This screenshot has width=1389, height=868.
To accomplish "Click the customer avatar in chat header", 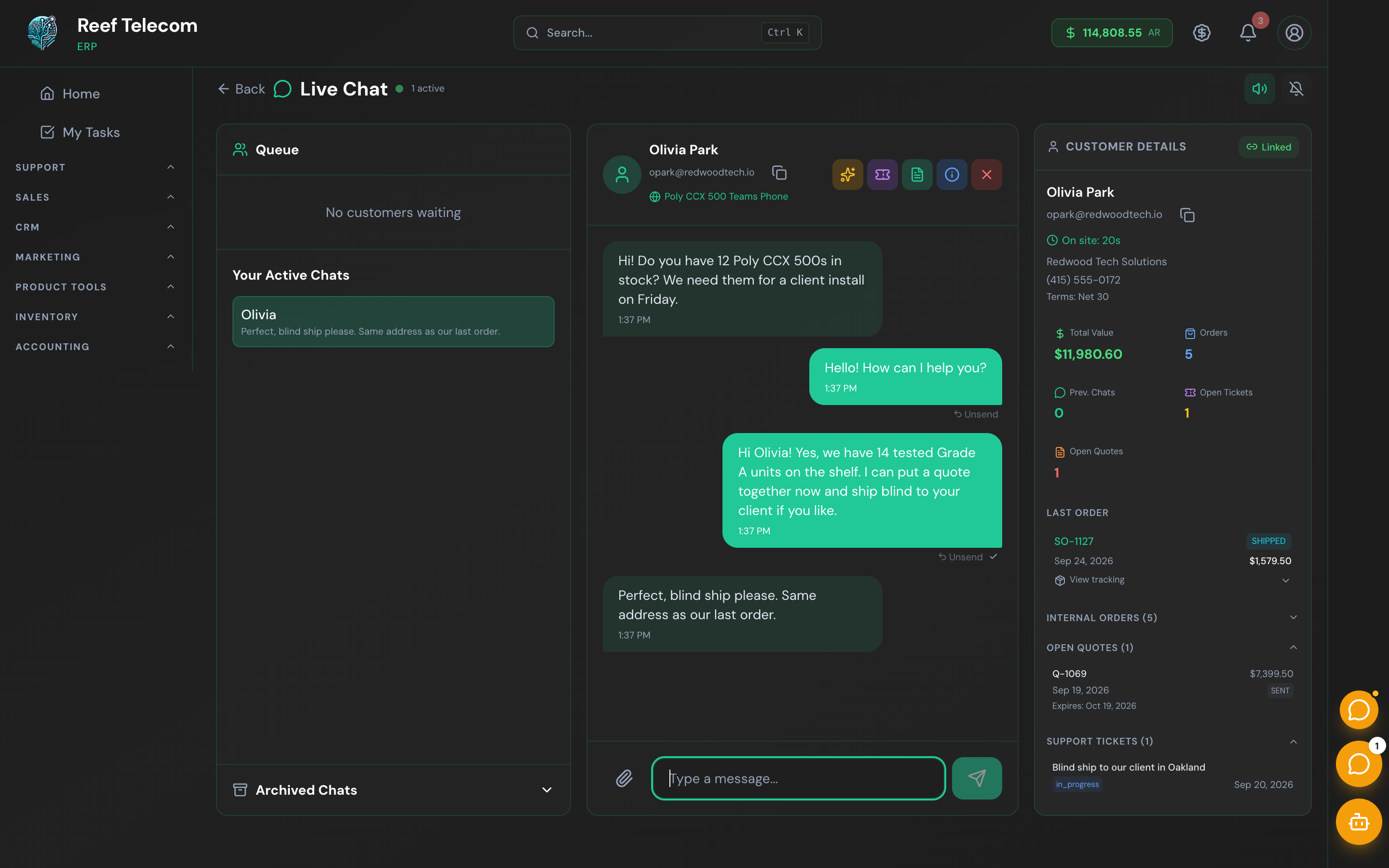I will [622, 174].
